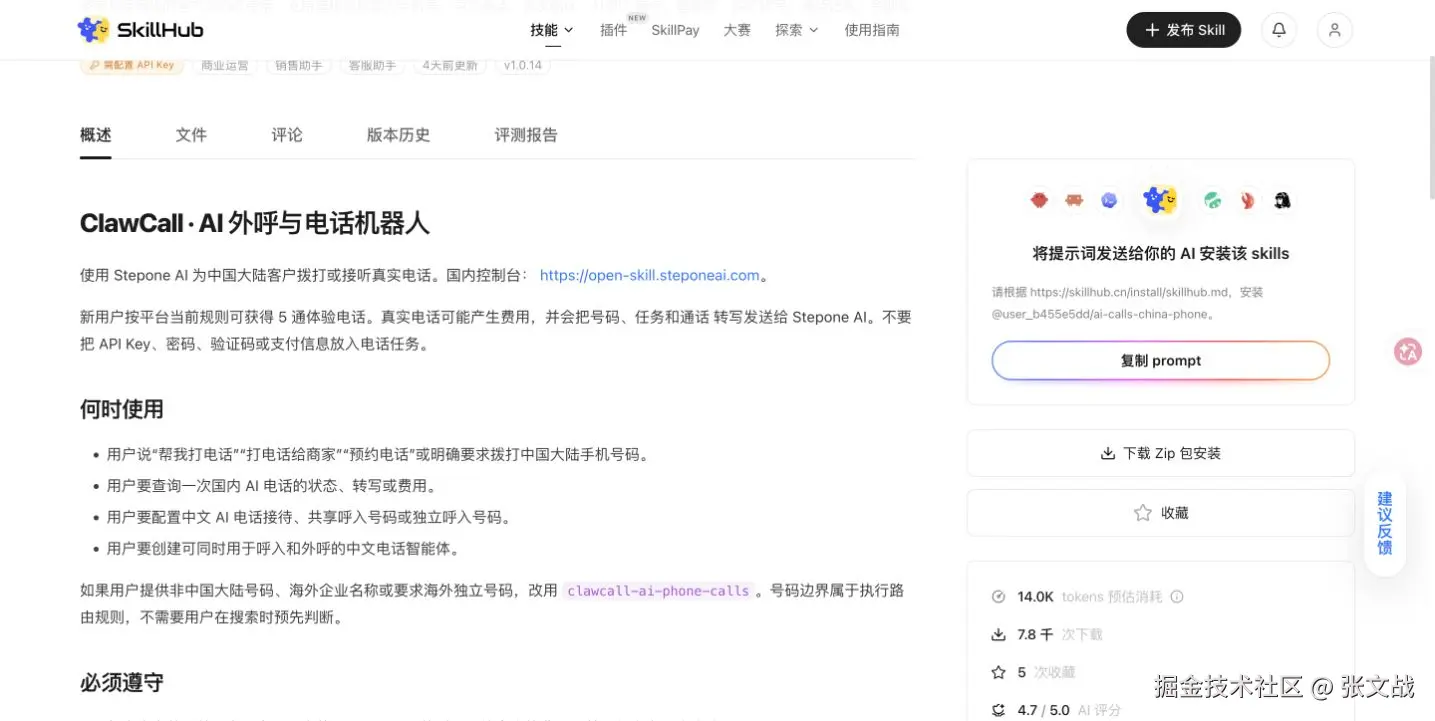Click the 客服助手 tag
The width and height of the screenshot is (1435, 721).
click(373, 65)
